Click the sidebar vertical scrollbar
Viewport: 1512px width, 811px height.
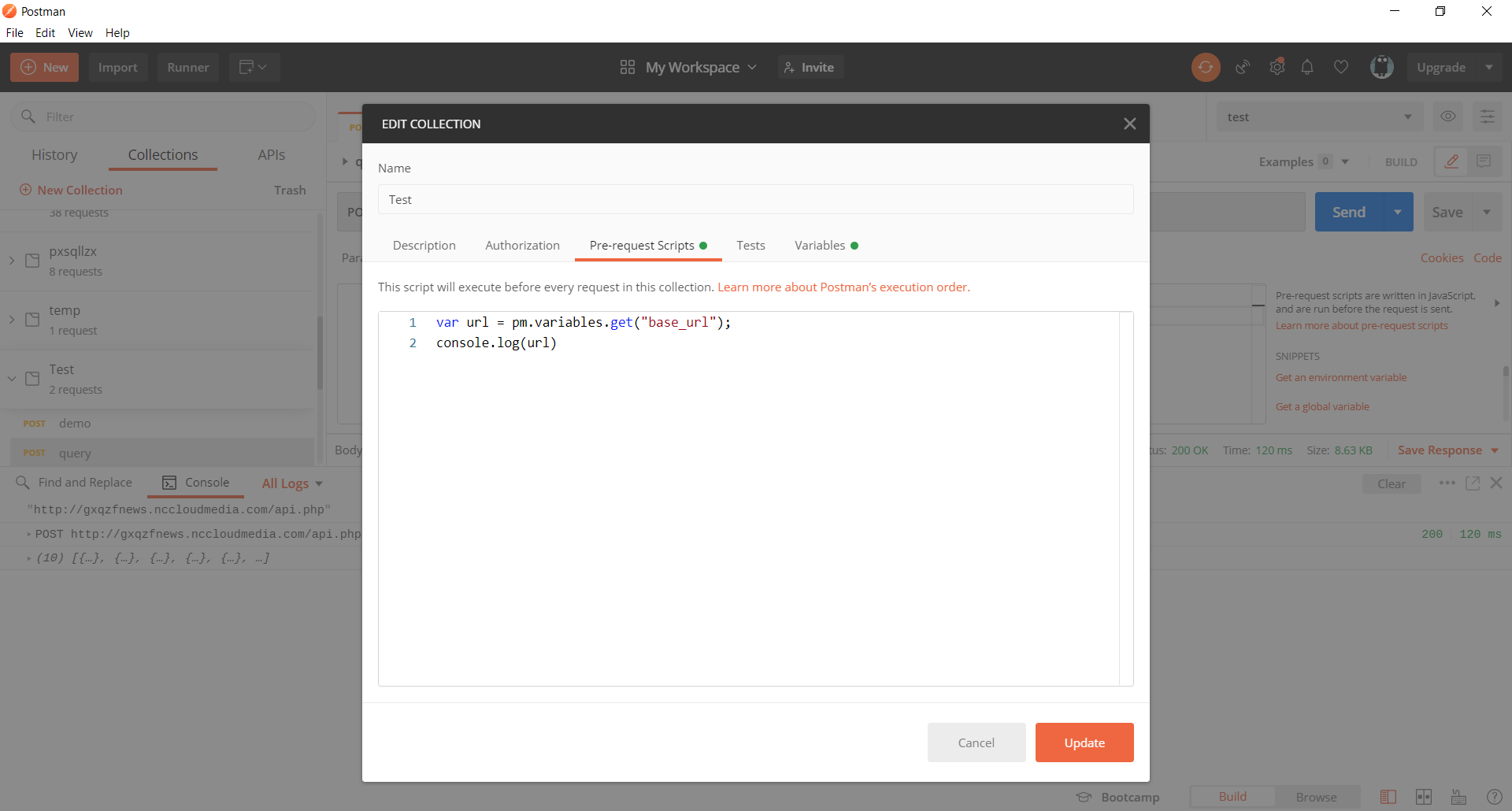[320, 353]
